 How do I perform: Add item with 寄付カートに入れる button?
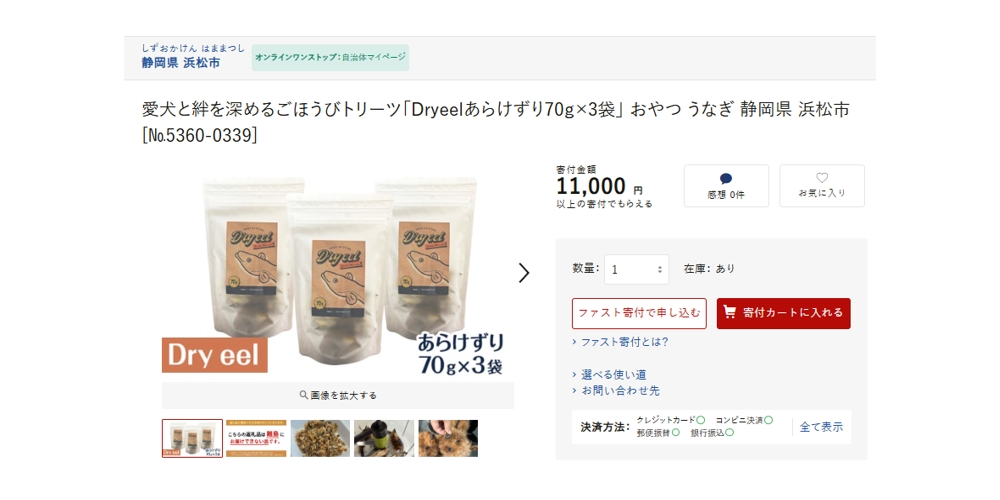pos(783,313)
